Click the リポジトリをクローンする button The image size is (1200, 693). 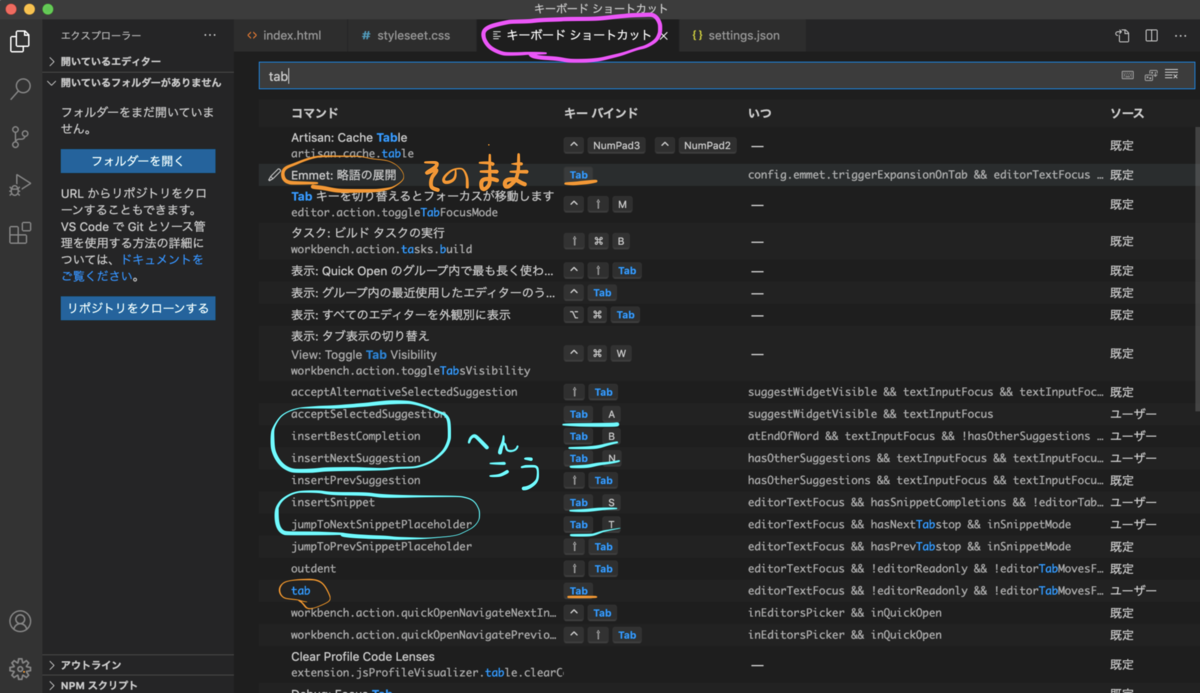tap(138, 308)
